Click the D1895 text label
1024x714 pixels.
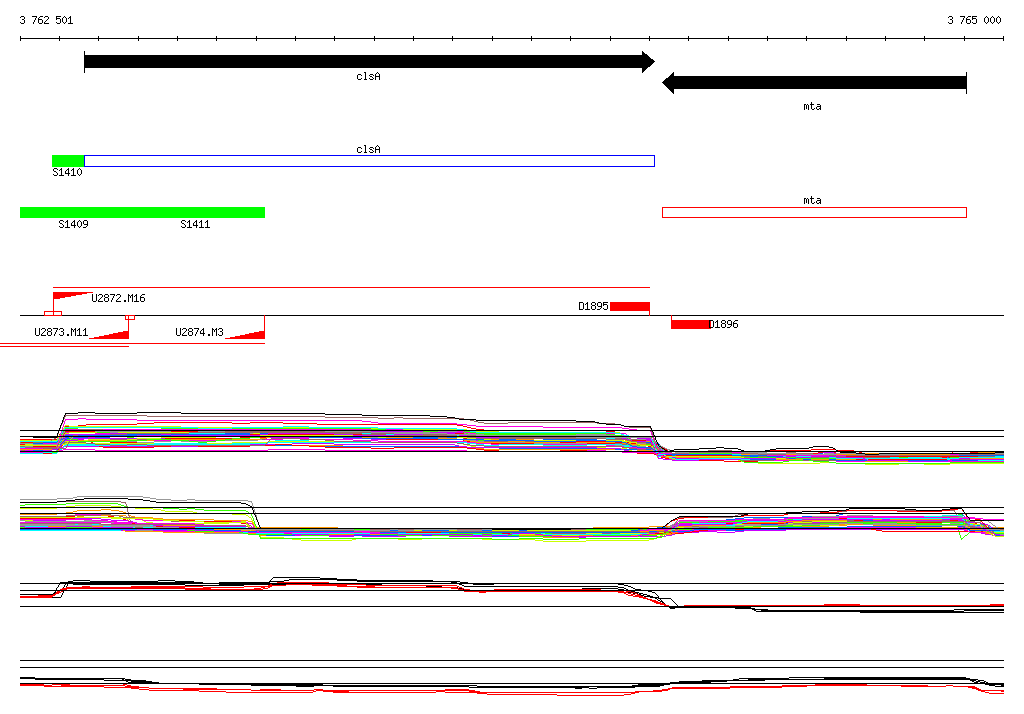pos(593,306)
